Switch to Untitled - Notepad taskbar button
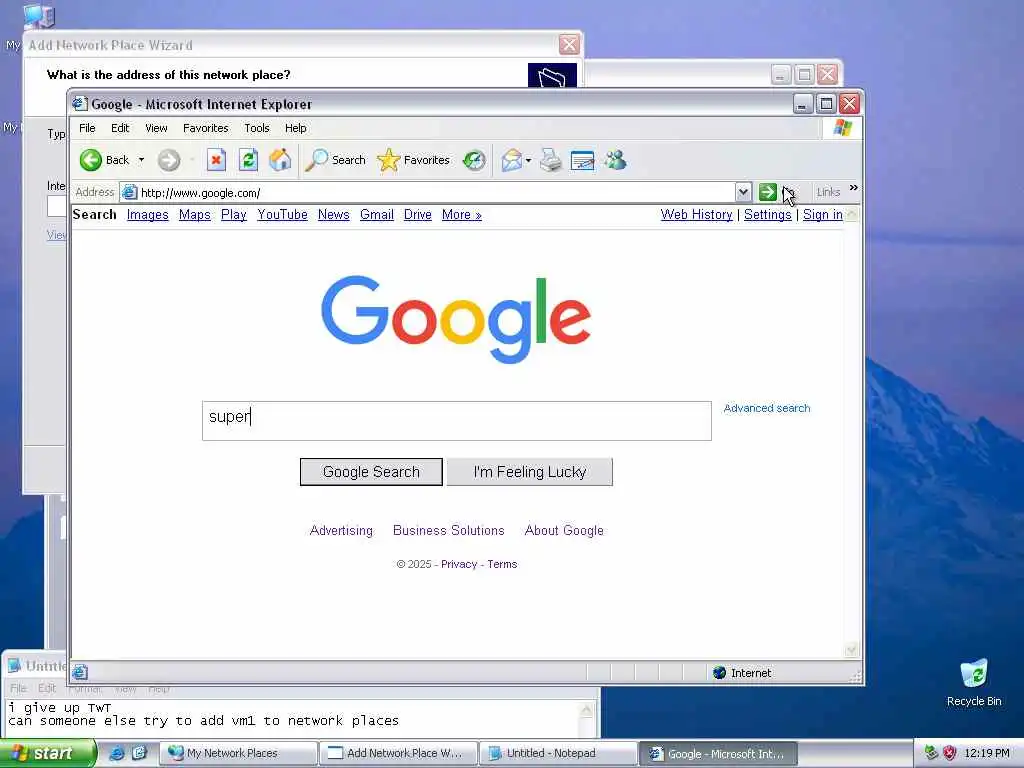The width and height of the screenshot is (1024, 768). 557,754
